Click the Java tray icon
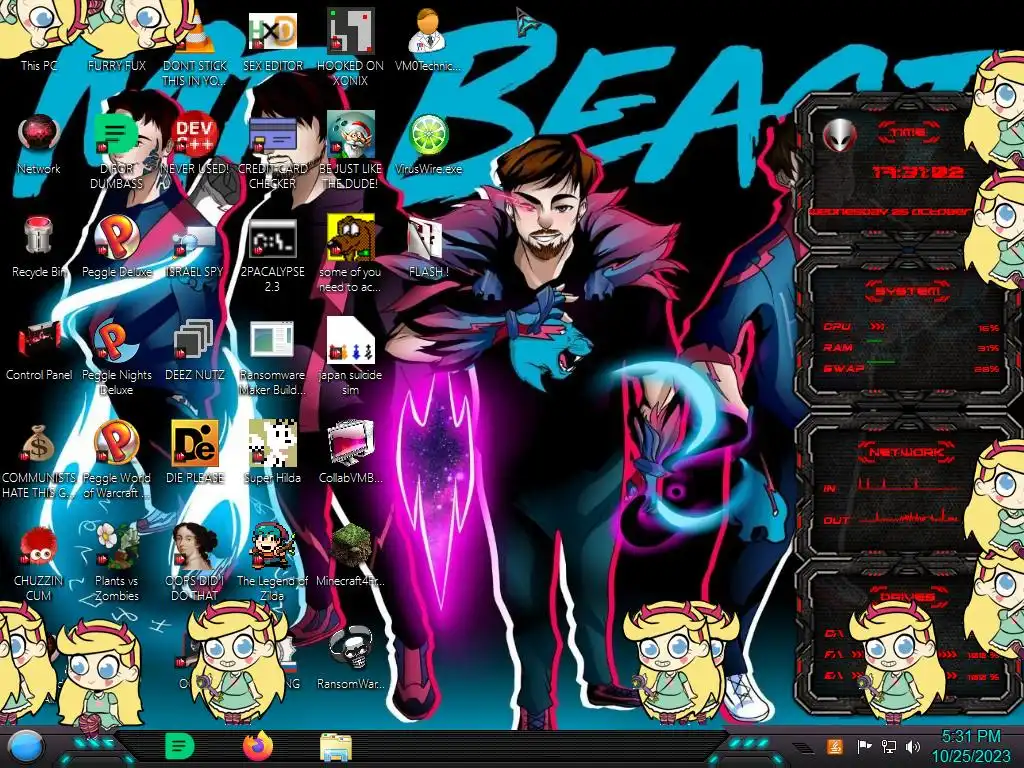The width and height of the screenshot is (1024, 768). pyautogui.click(x=835, y=746)
